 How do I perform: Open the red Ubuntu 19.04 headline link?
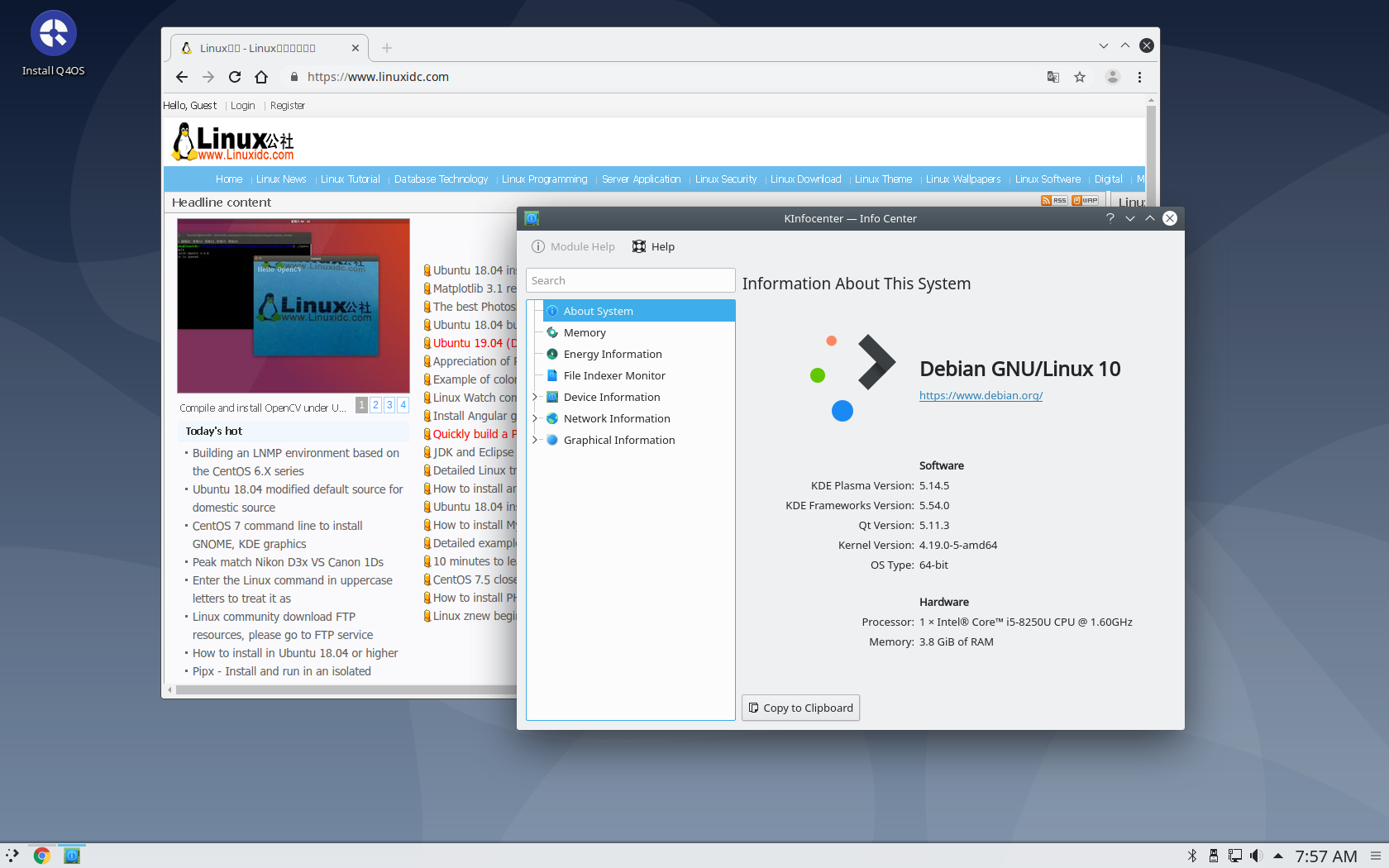[x=475, y=343]
